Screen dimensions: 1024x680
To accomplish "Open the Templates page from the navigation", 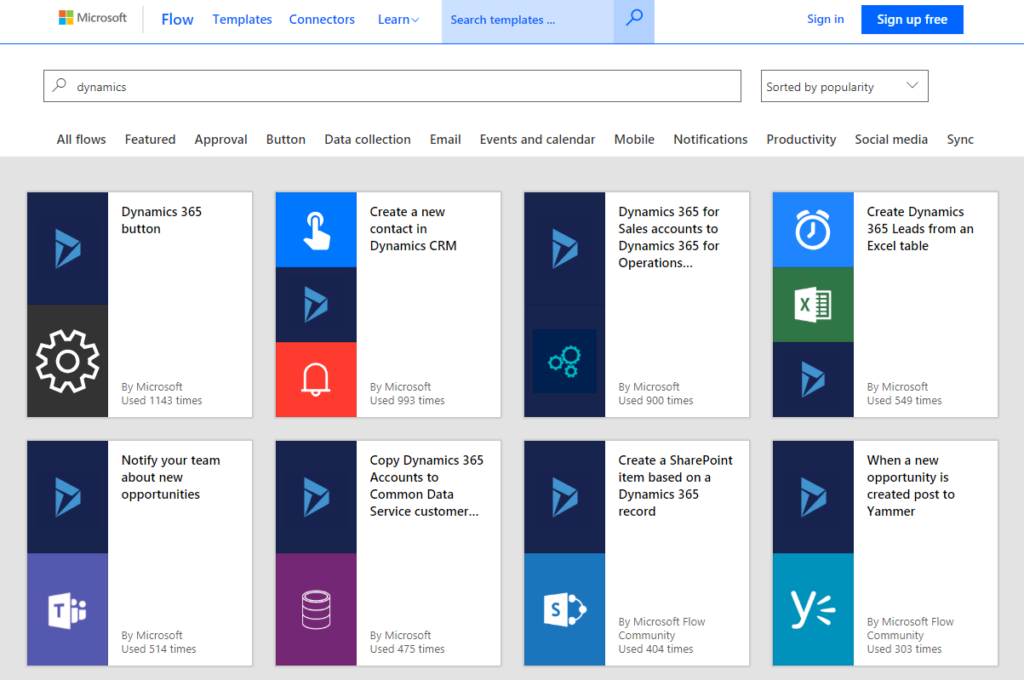I will pyautogui.click(x=242, y=19).
